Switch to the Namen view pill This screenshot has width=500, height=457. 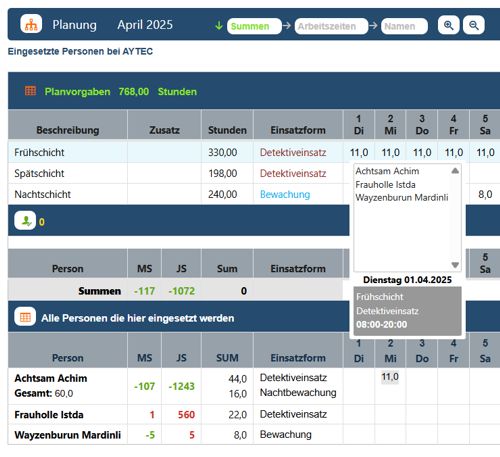coord(404,26)
